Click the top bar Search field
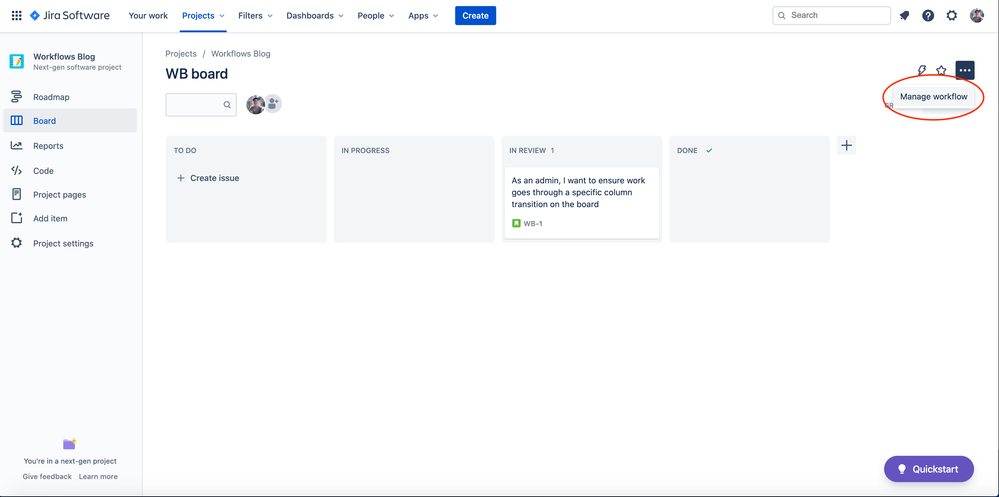 tap(831, 15)
